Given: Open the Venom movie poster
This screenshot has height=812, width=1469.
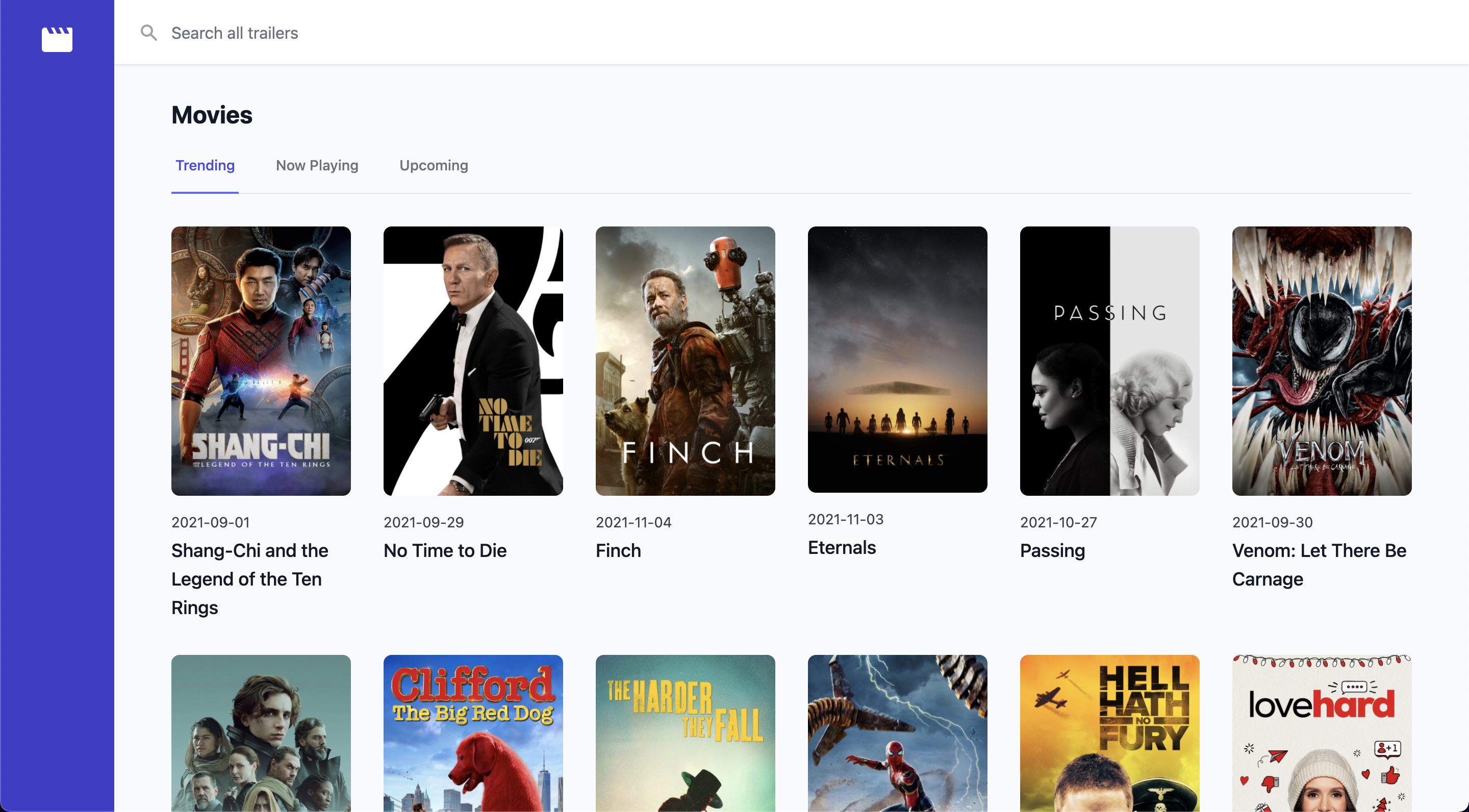Looking at the screenshot, I should (x=1321, y=361).
